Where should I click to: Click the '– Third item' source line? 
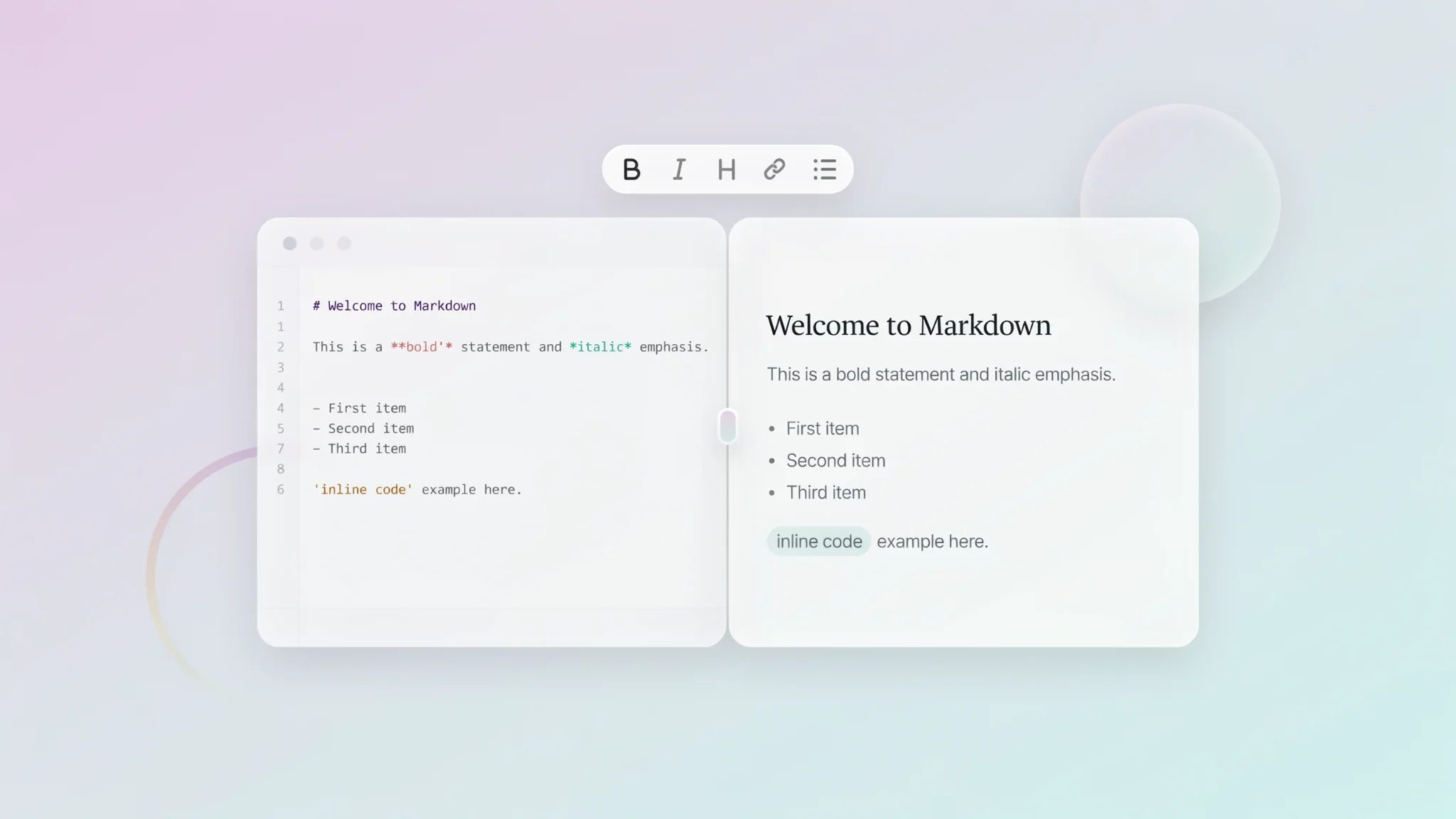click(x=360, y=449)
